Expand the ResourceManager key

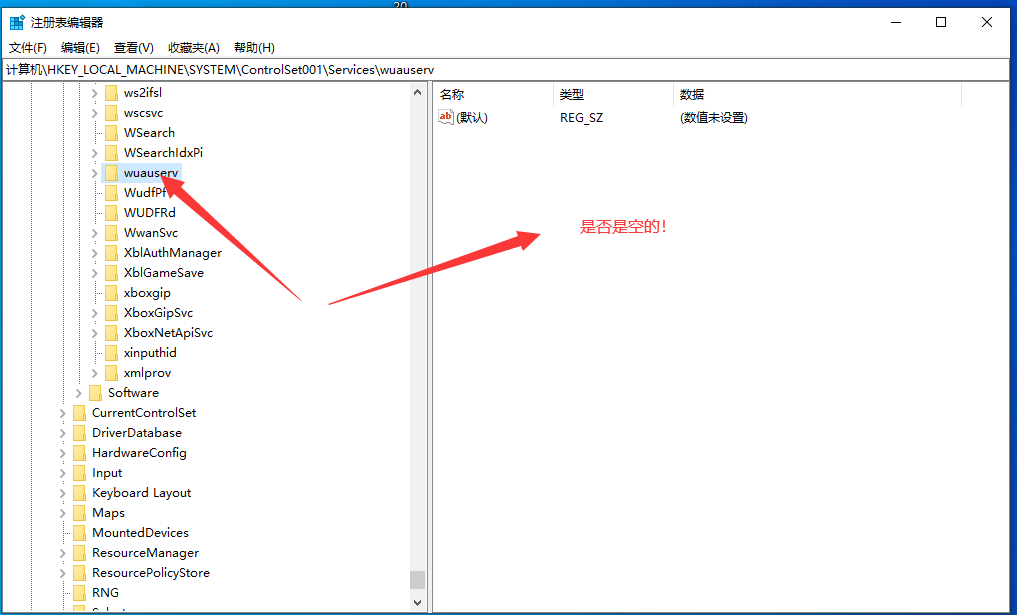(x=63, y=553)
